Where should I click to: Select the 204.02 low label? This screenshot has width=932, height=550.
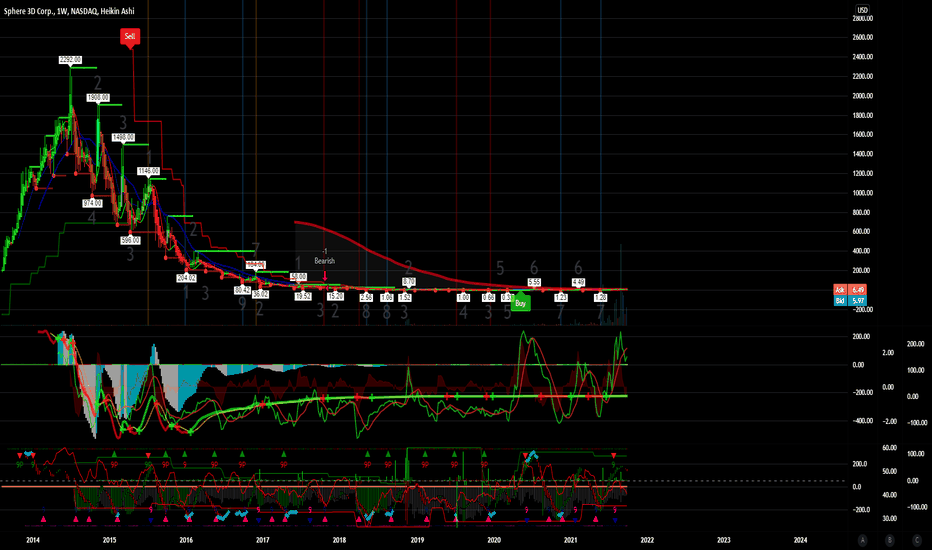coord(187,278)
